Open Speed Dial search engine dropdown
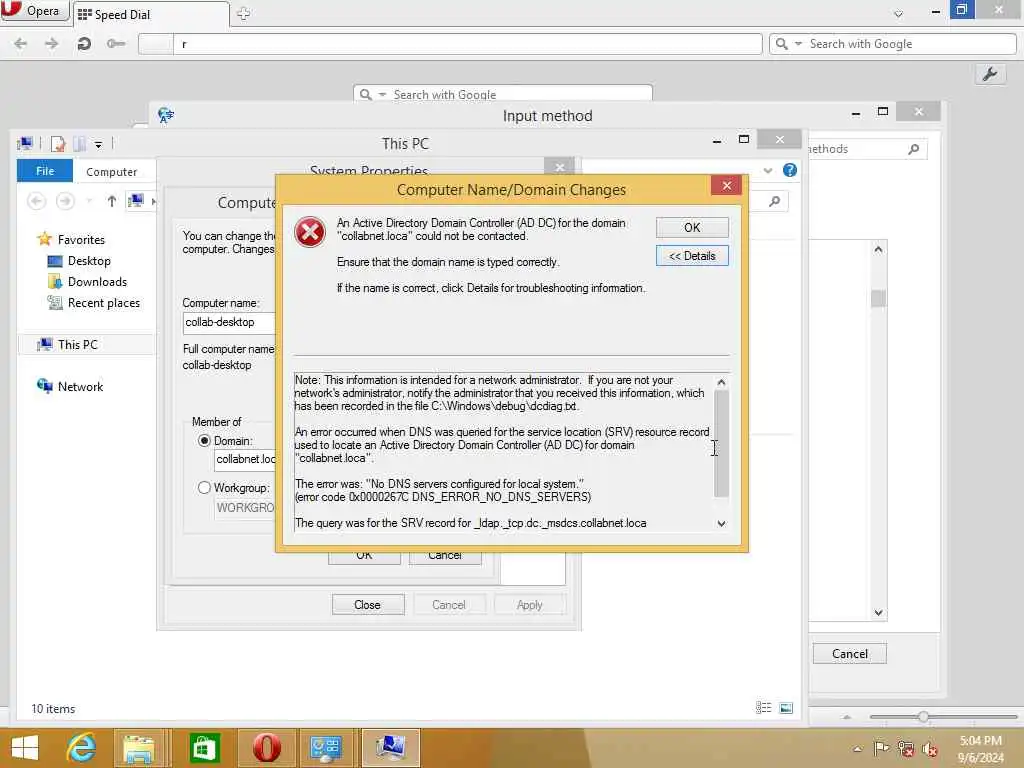Image resolution: width=1024 pixels, height=768 pixels. (382, 95)
